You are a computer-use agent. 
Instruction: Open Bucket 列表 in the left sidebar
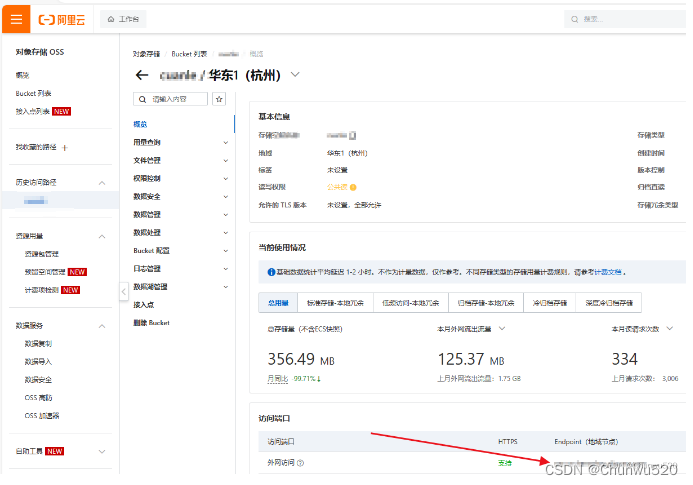[x=33, y=93]
